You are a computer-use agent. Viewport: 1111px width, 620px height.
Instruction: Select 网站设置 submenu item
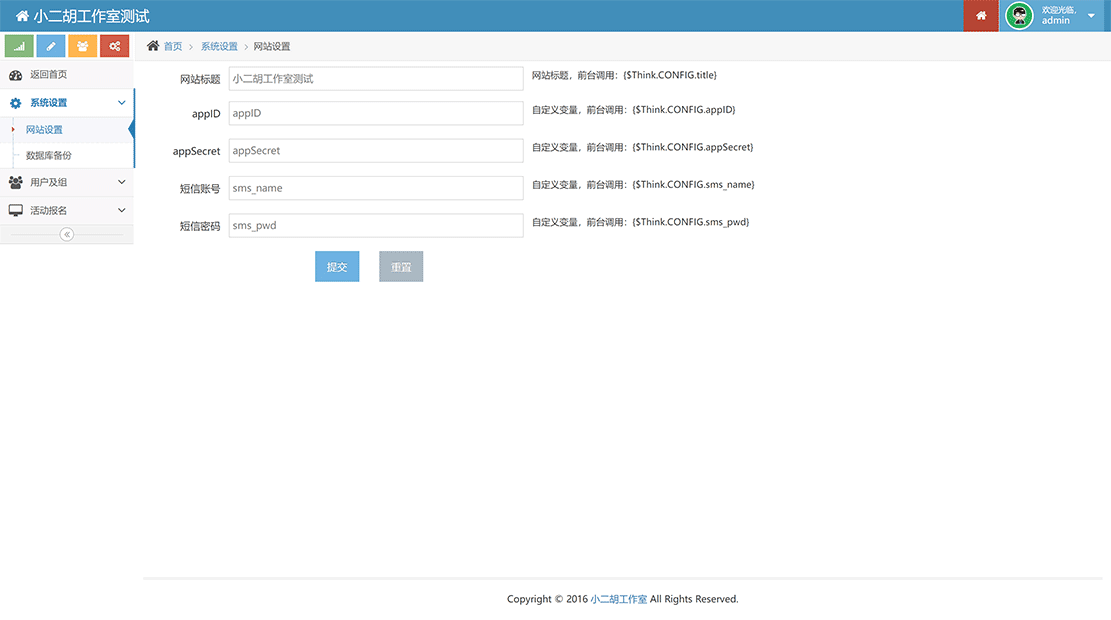44,130
